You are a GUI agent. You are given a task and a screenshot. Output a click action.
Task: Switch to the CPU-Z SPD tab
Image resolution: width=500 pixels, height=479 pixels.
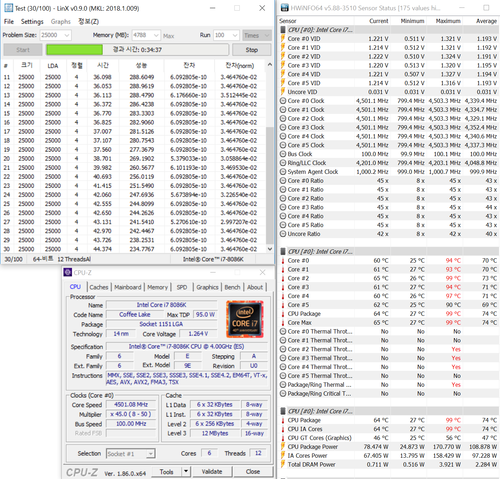(x=182, y=287)
